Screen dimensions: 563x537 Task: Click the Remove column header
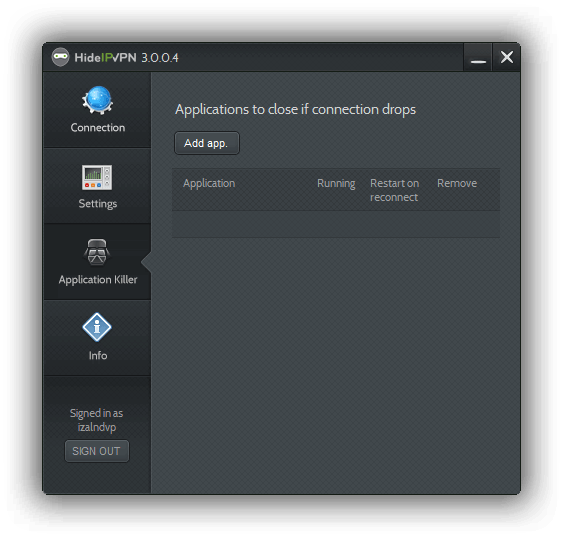click(457, 183)
